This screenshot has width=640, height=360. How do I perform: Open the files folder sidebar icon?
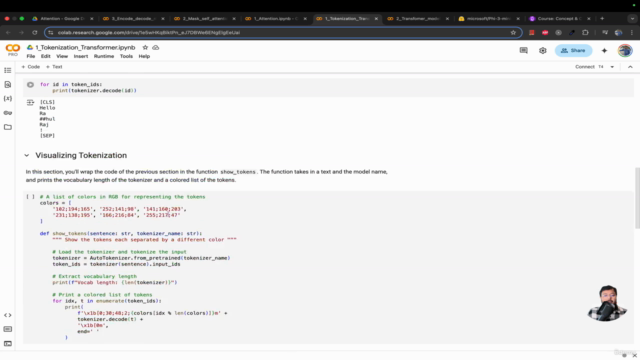point(7,127)
